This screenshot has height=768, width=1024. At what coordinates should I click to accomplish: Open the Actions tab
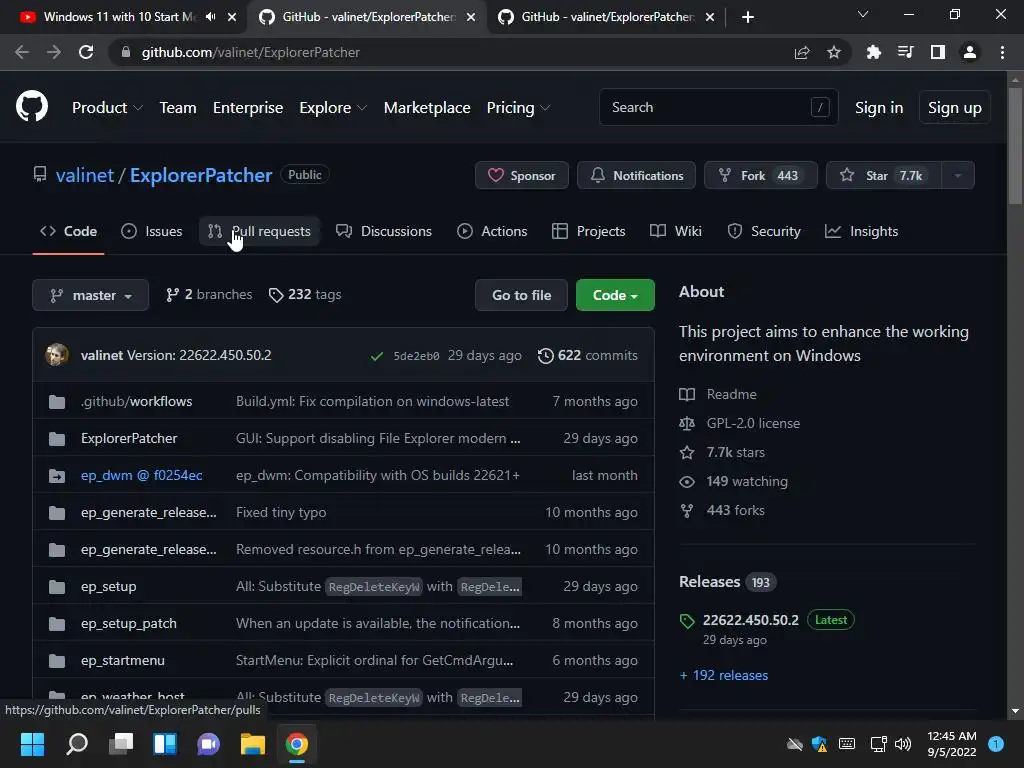492,231
